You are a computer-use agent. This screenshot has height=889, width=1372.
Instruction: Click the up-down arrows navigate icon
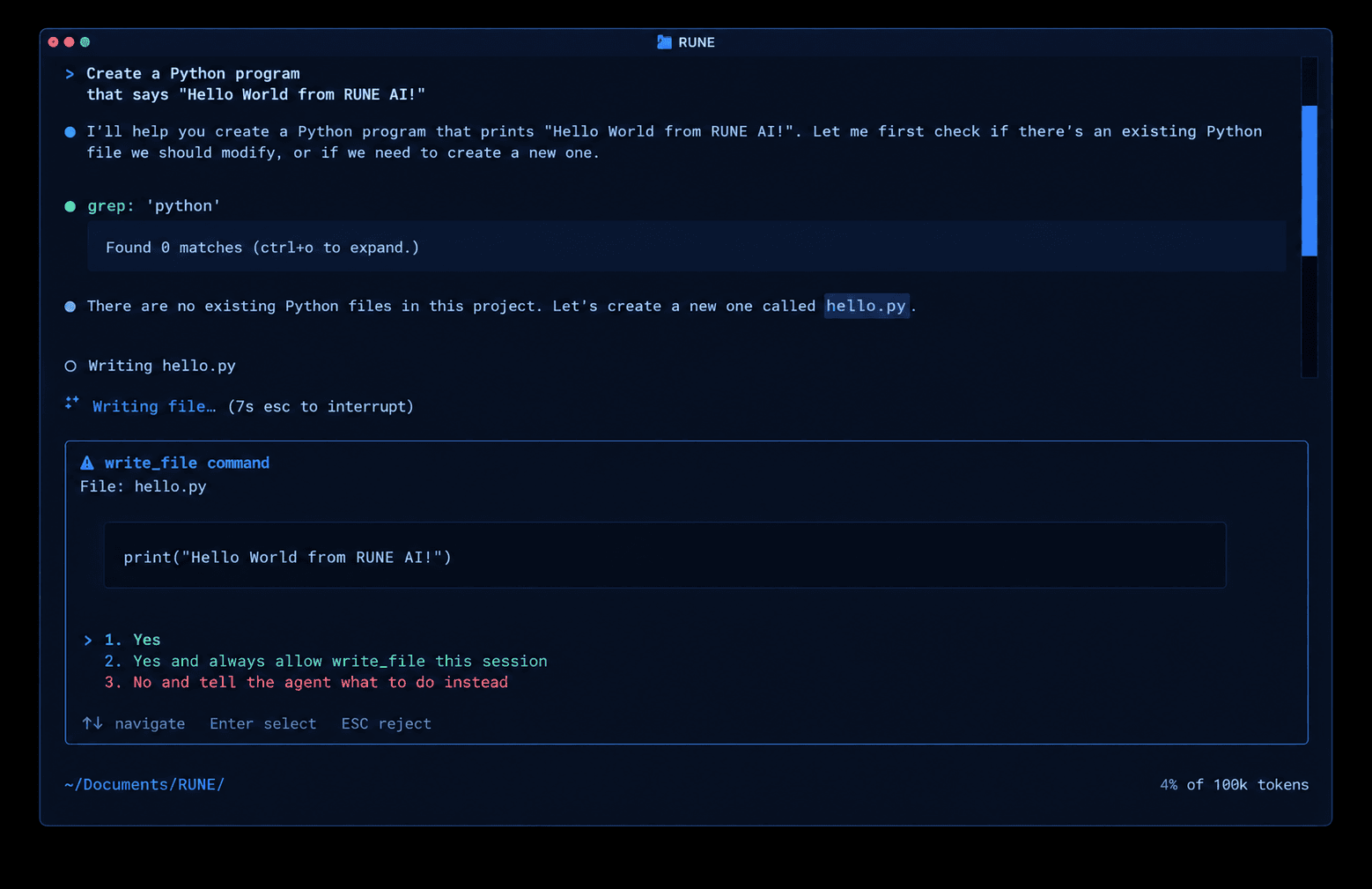click(92, 723)
